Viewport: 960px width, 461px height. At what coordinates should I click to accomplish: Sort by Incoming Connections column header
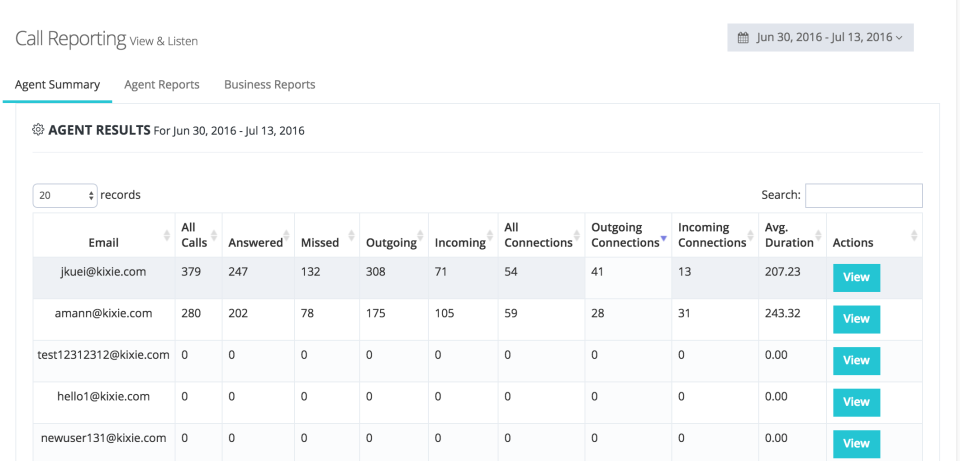(x=712, y=235)
